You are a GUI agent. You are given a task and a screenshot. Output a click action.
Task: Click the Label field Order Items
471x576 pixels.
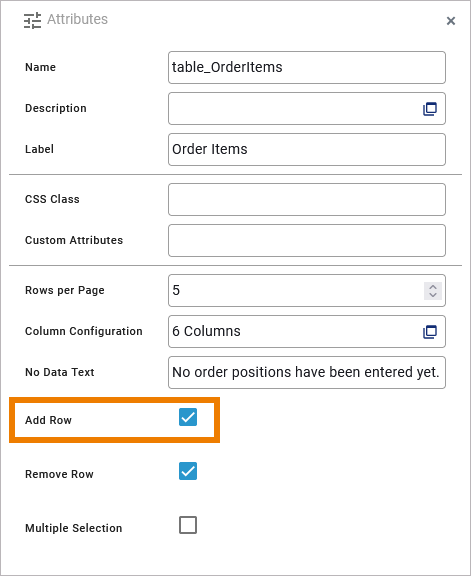307,150
